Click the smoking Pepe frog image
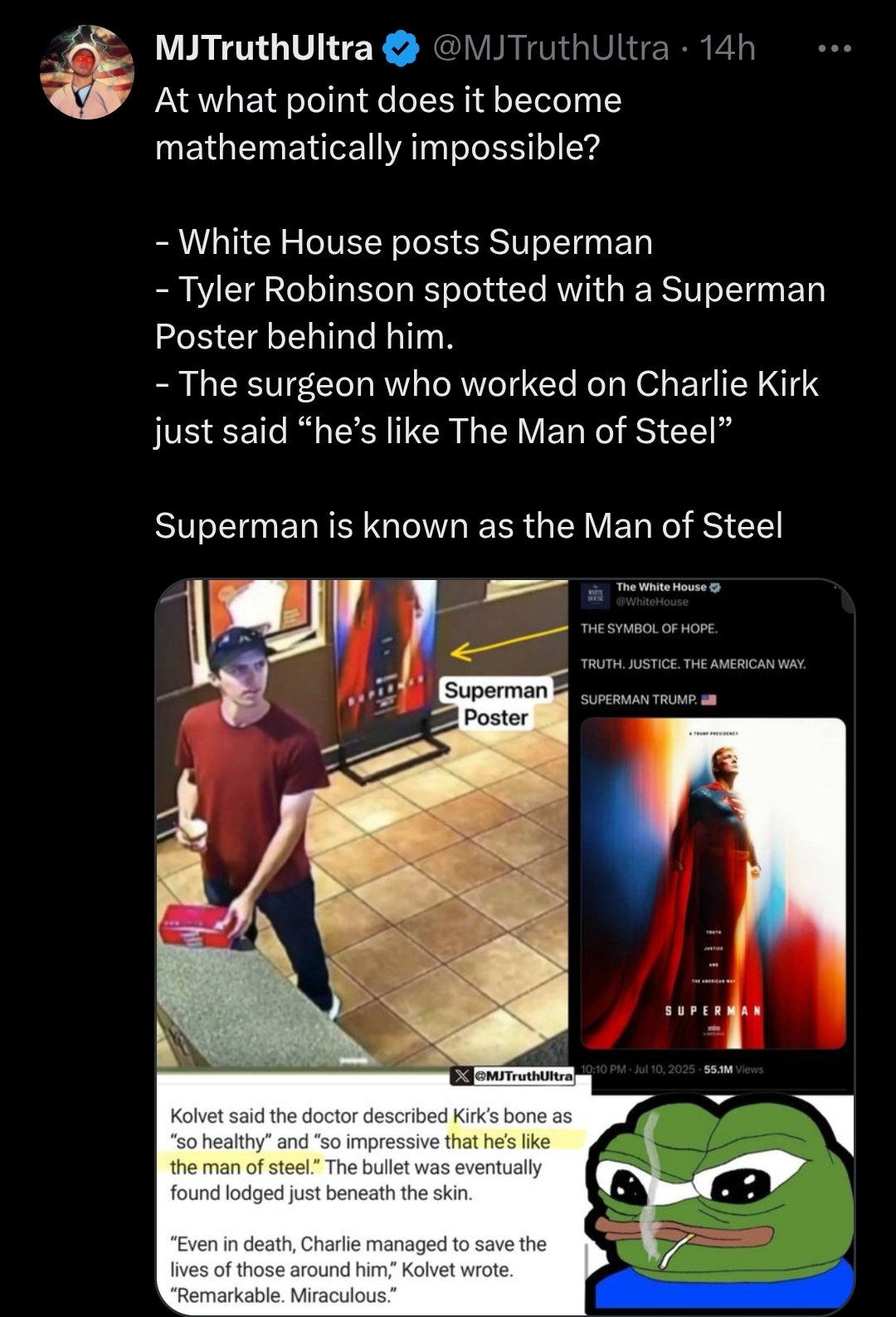Image resolution: width=896 pixels, height=1317 pixels. coord(720,1203)
